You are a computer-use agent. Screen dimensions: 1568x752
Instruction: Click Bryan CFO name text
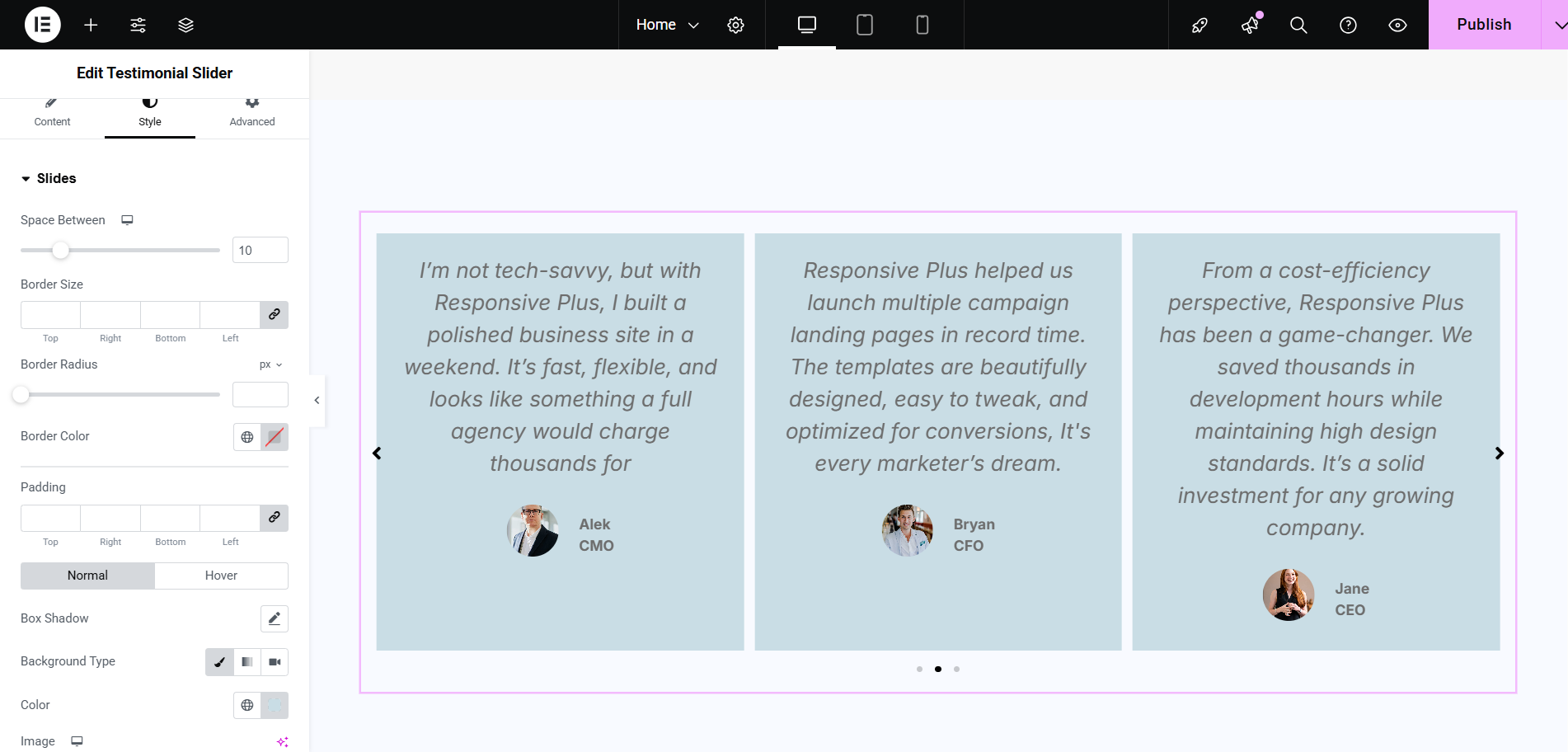pyautogui.click(x=974, y=535)
